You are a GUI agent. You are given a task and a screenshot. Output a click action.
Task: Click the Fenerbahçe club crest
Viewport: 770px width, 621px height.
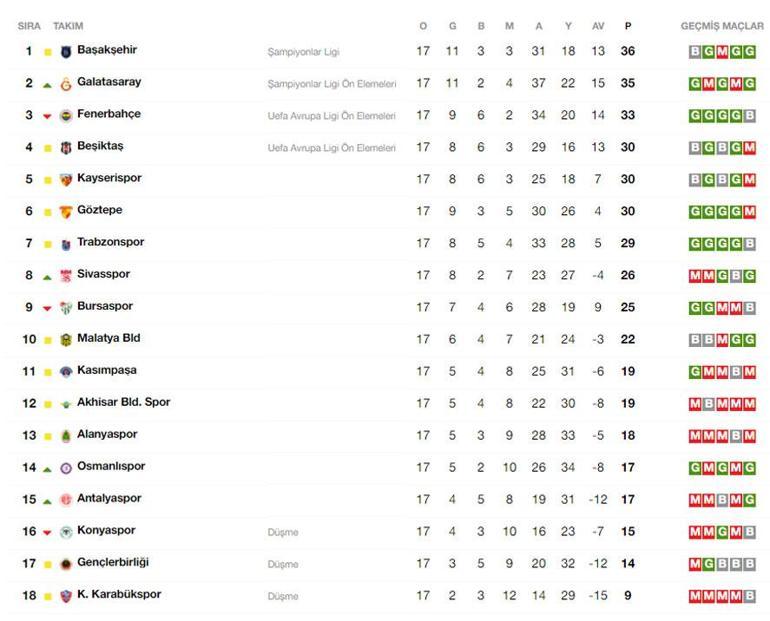pos(66,116)
